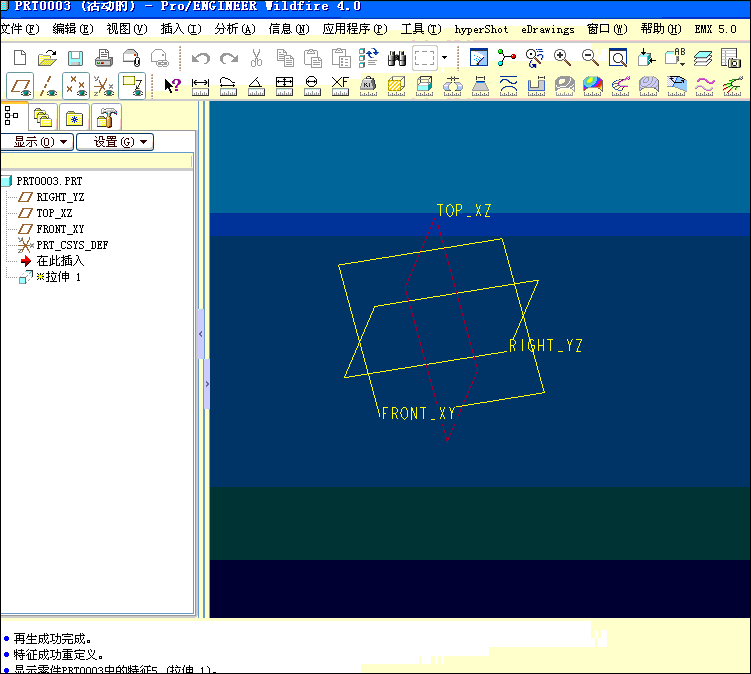The width and height of the screenshot is (751, 674).
Task: Toggle datum plane display
Action: (x=20, y=86)
